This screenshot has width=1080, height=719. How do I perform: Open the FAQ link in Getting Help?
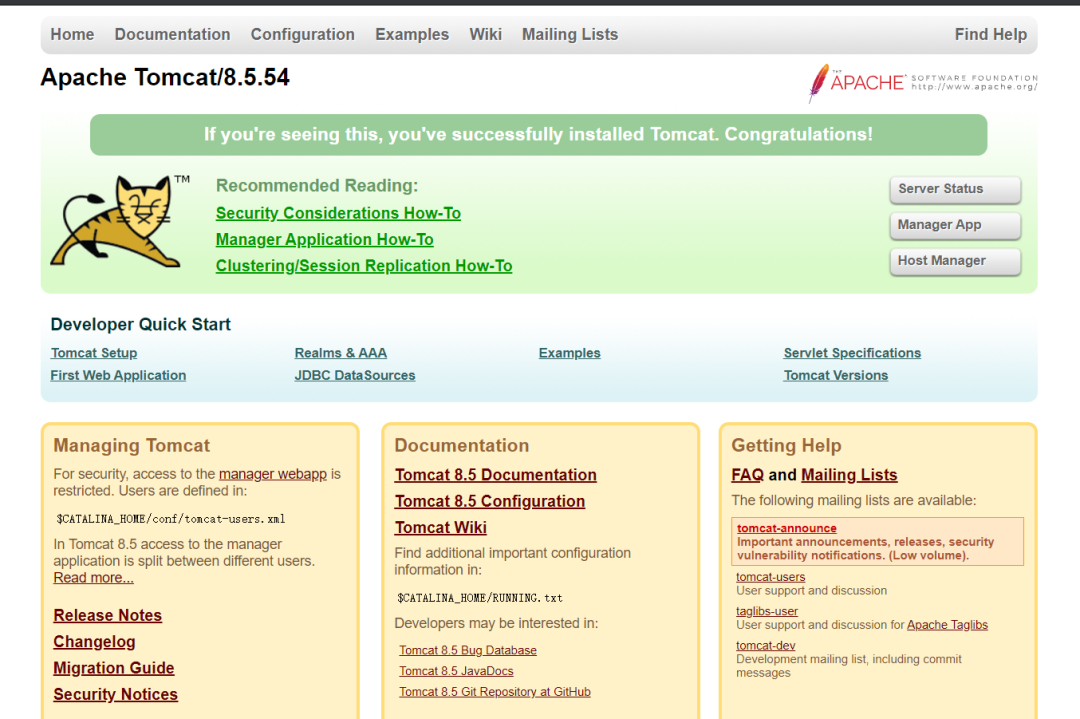click(x=747, y=475)
